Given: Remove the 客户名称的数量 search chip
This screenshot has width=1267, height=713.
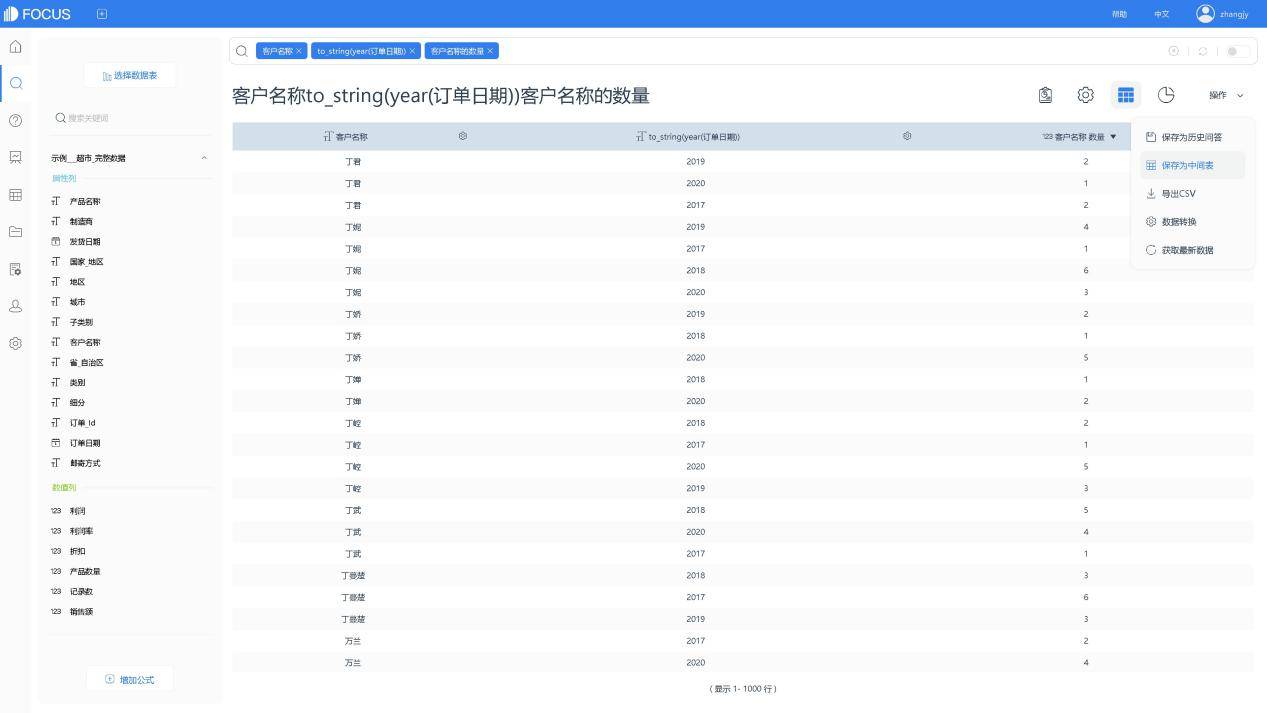Looking at the screenshot, I should point(490,51).
